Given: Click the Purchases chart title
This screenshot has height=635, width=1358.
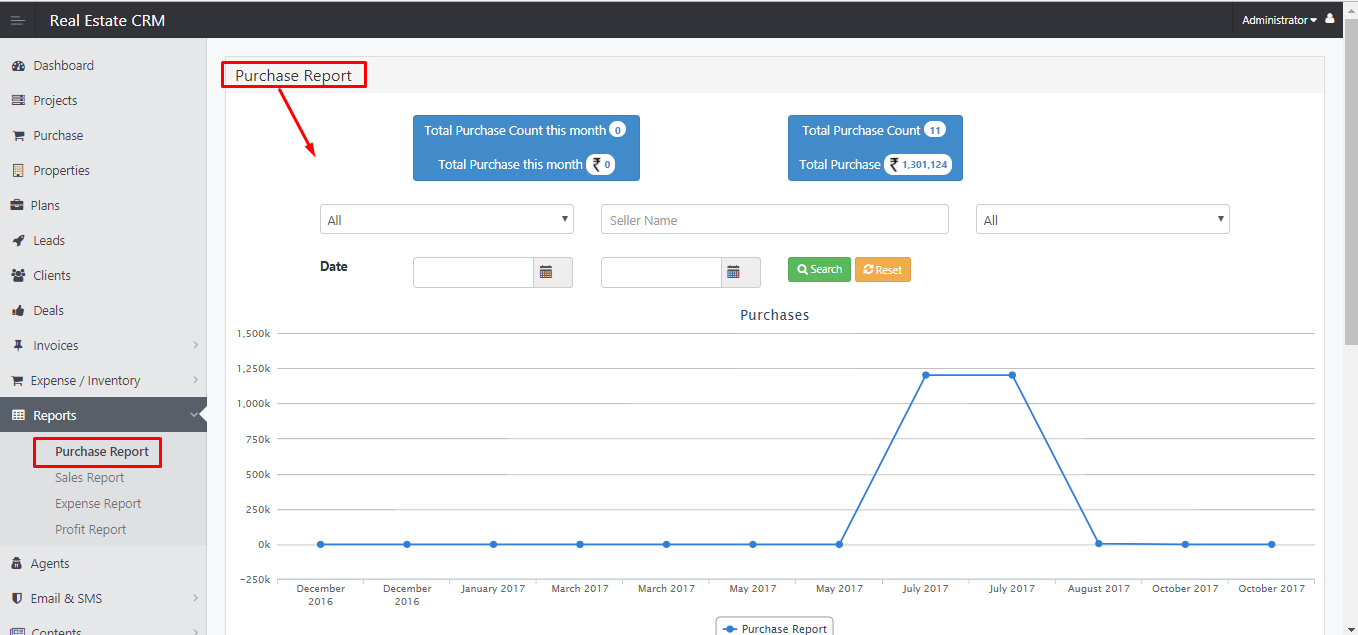Looking at the screenshot, I should 775,315.
